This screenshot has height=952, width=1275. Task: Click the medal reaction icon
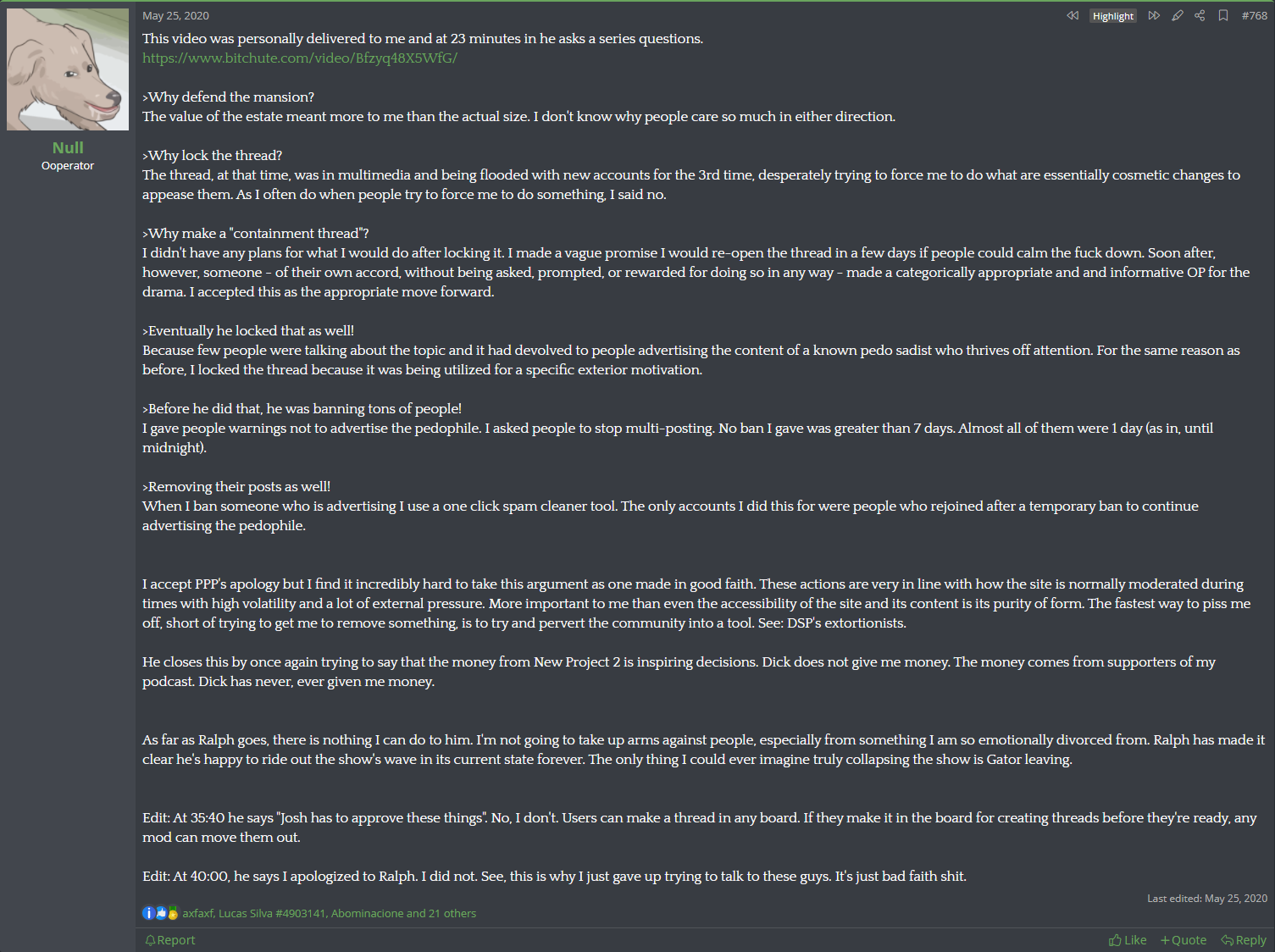click(x=173, y=913)
